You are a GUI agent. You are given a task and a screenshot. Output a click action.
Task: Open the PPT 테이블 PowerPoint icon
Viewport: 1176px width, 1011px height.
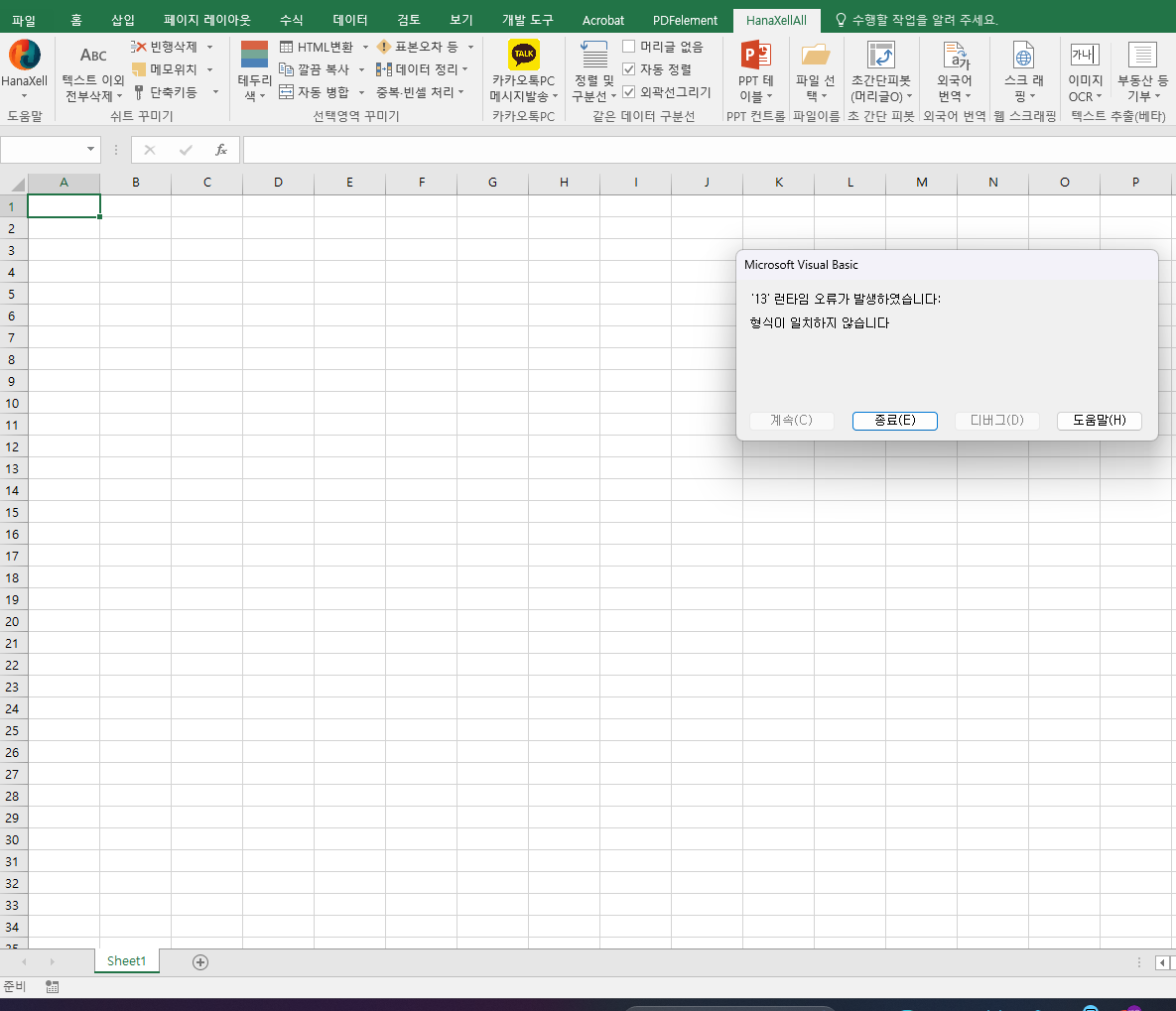coord(755,55)
